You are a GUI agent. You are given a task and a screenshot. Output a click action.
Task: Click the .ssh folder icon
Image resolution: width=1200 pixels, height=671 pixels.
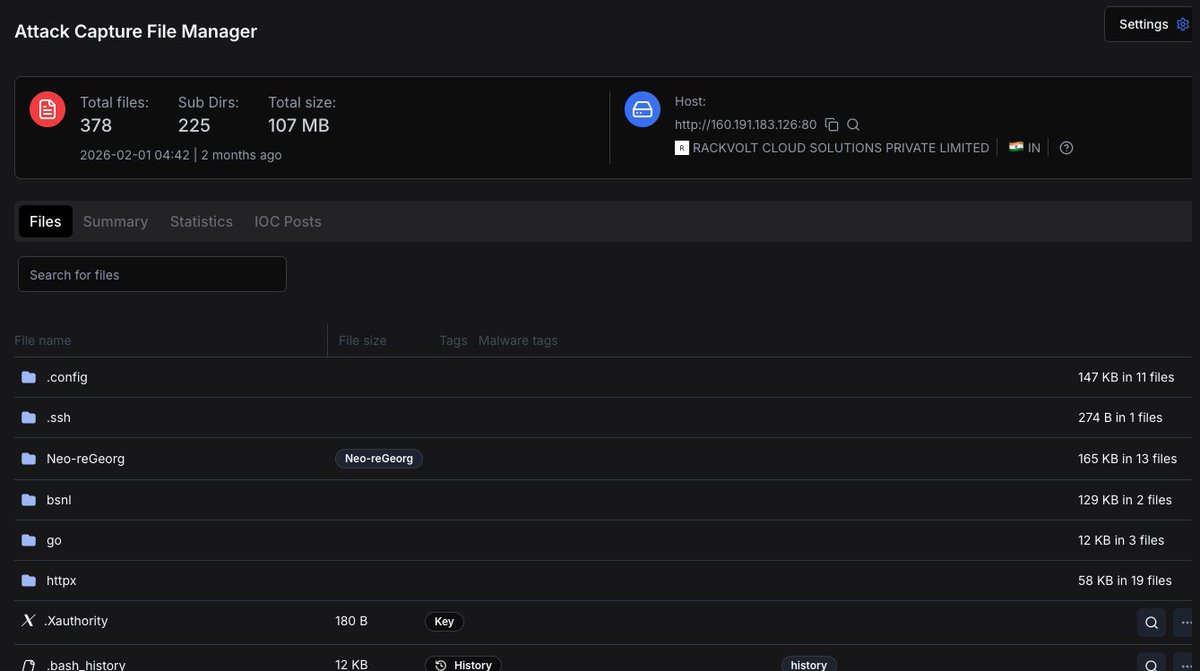point(28,417)
